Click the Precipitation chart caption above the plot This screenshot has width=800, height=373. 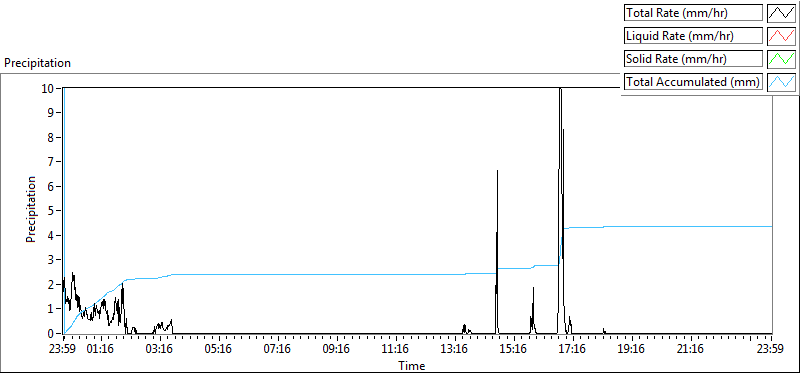click(x=37, y=63)
